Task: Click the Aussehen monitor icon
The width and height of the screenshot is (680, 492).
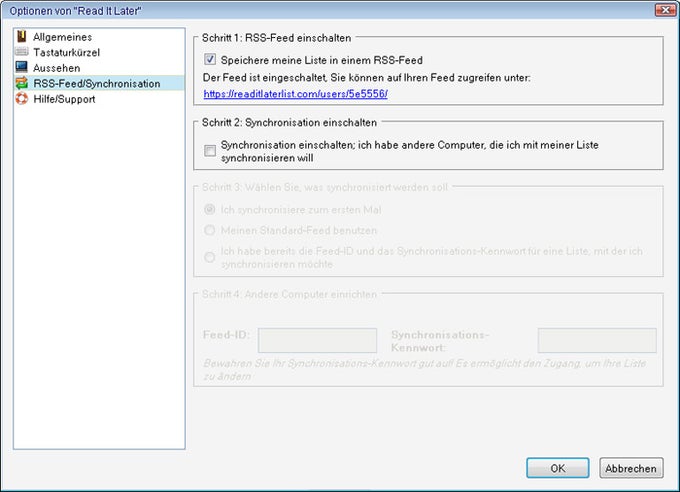Action: click(22, 67)
